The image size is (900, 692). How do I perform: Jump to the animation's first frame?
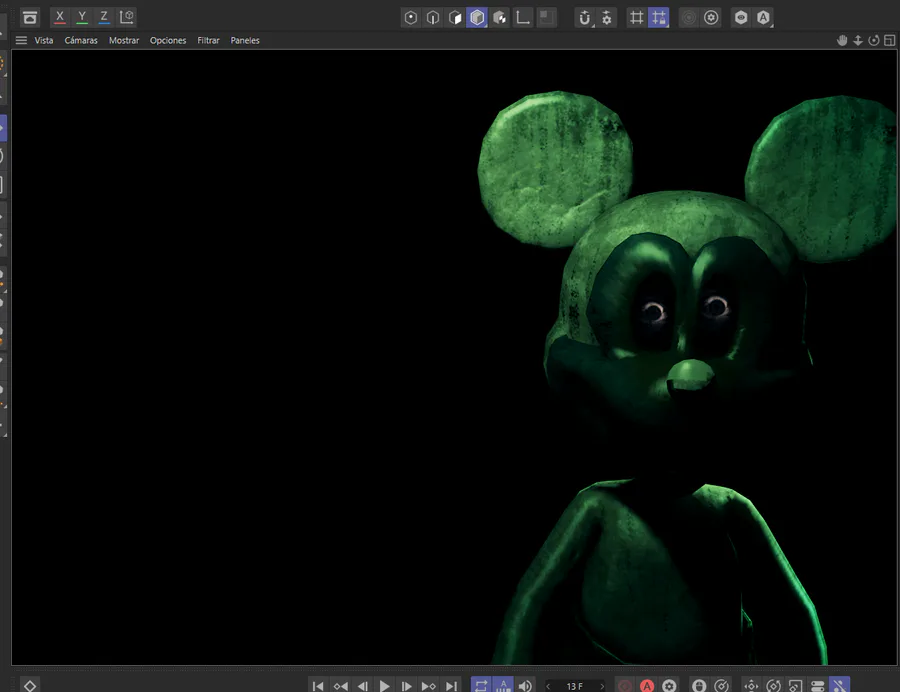point(318,686)
